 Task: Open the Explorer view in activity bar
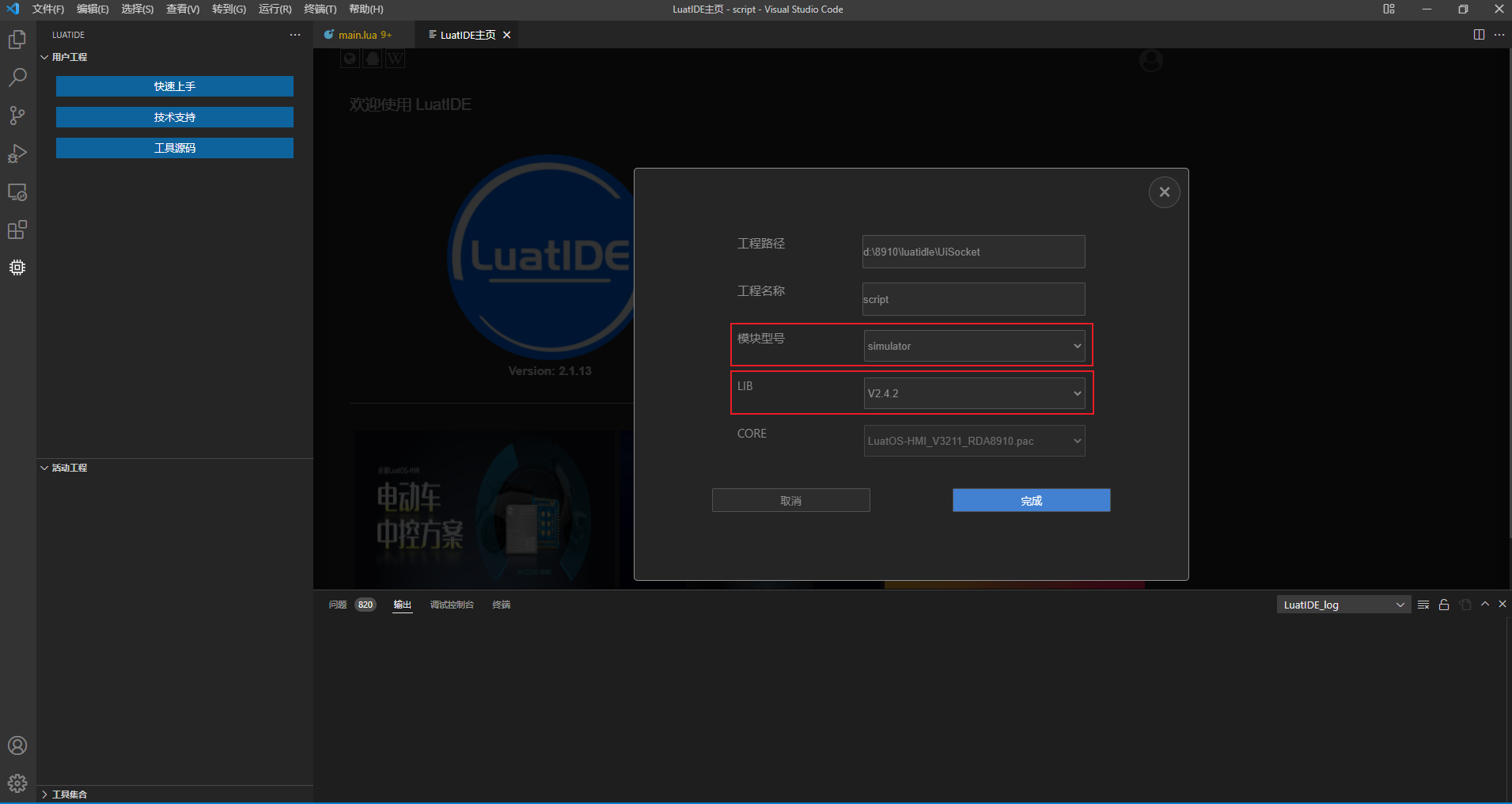pyautogui.click(x=17, y=40)
